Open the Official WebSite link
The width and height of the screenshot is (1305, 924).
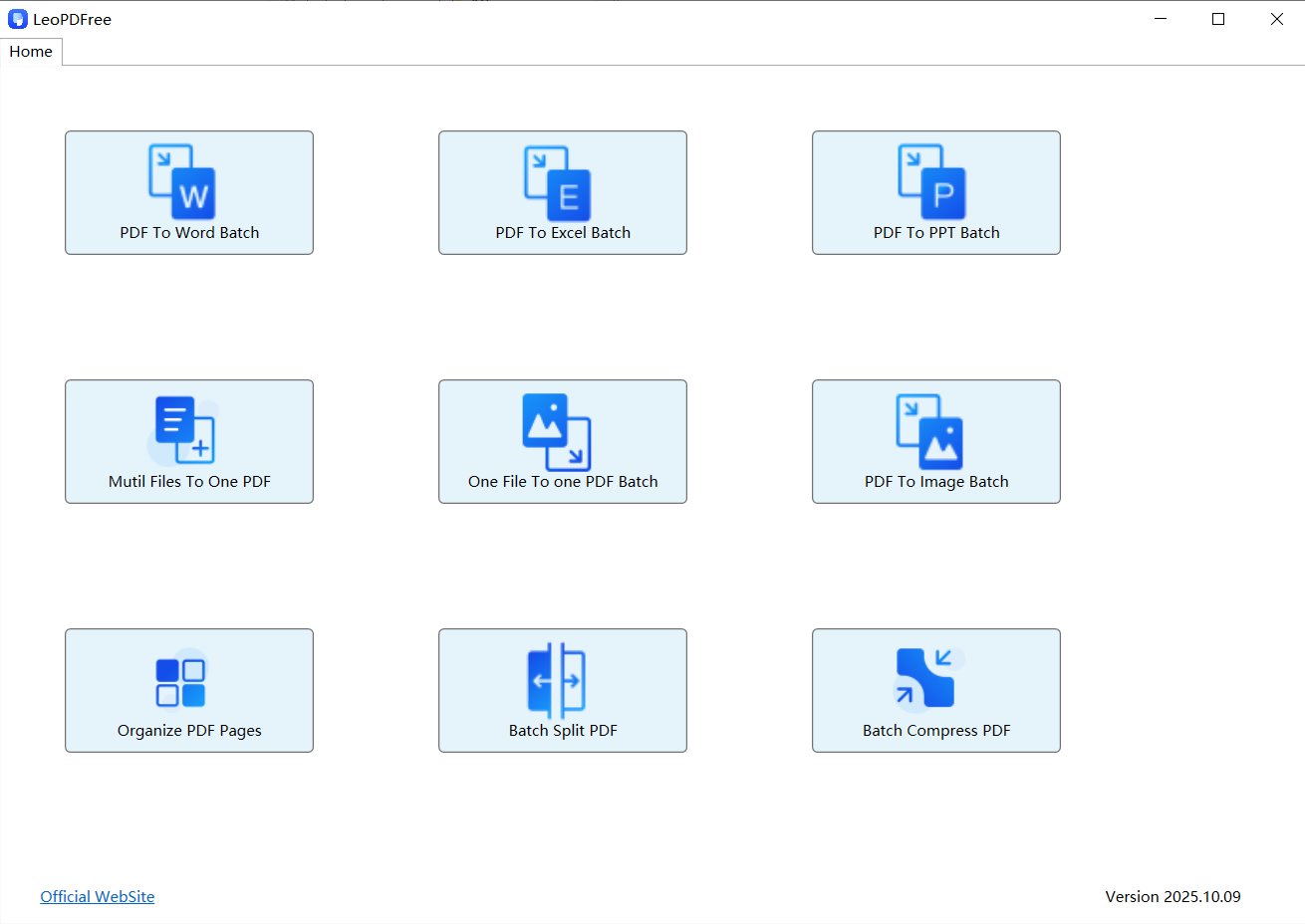point(98,896)
